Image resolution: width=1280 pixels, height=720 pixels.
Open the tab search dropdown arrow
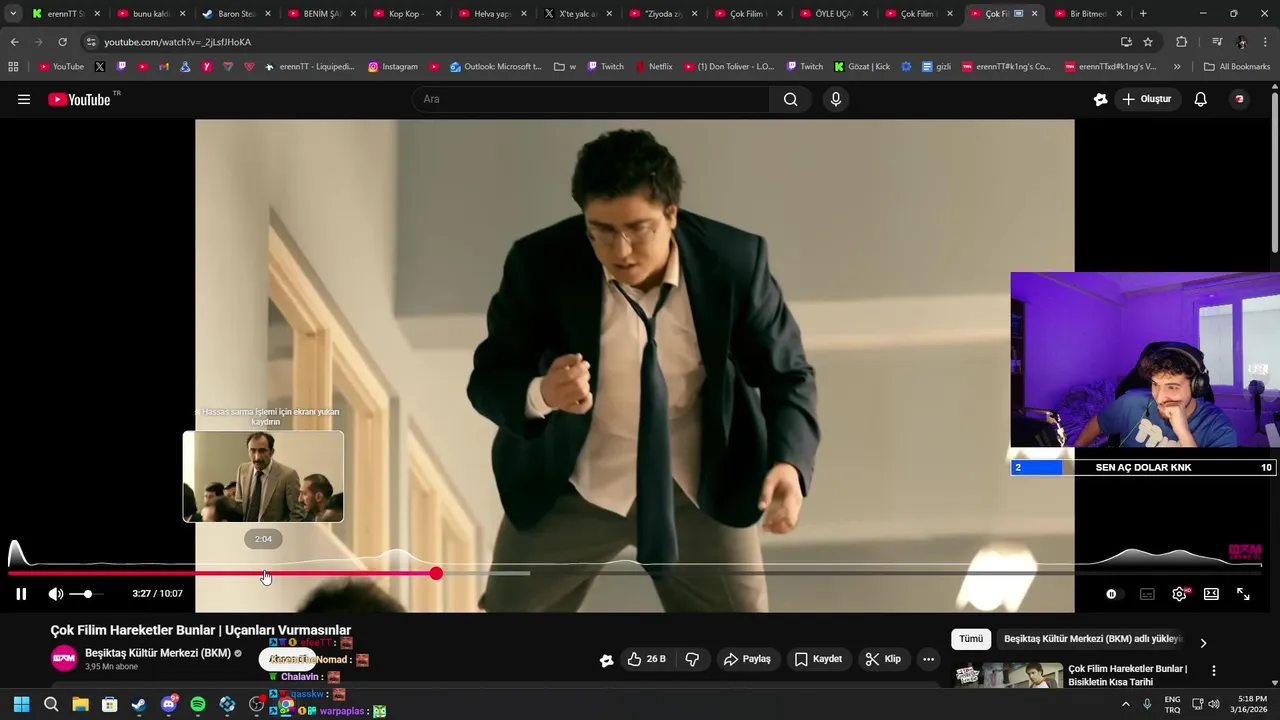point(13,14)
